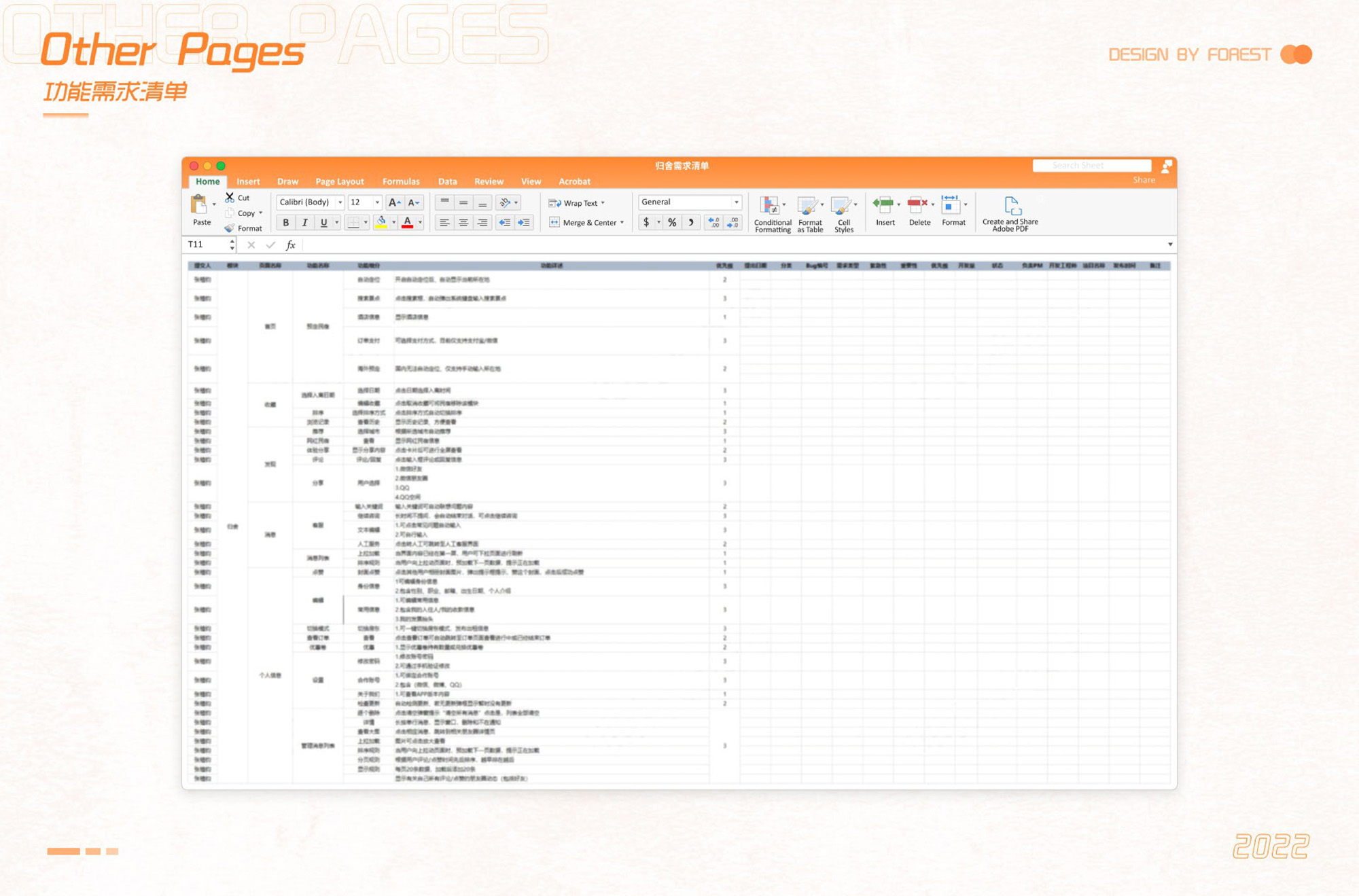
Task: Toggle underline formatting
Action: [323, 223]
